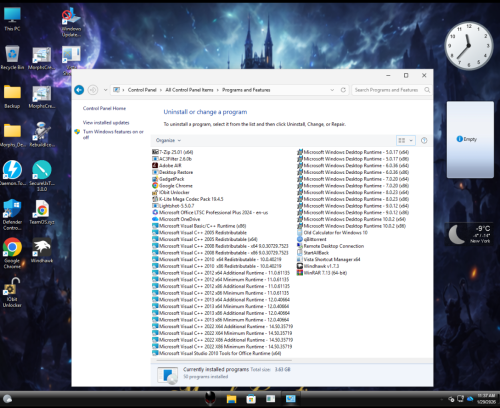The width and height of the screenshot is (500, 408).
Task: Click the taskbar clock showing date
Action: (486, 399)
